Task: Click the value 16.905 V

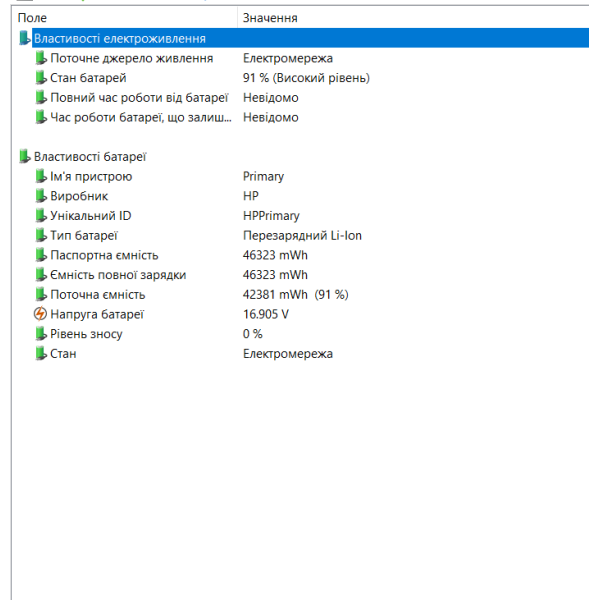Action: (x=266, y=314)
